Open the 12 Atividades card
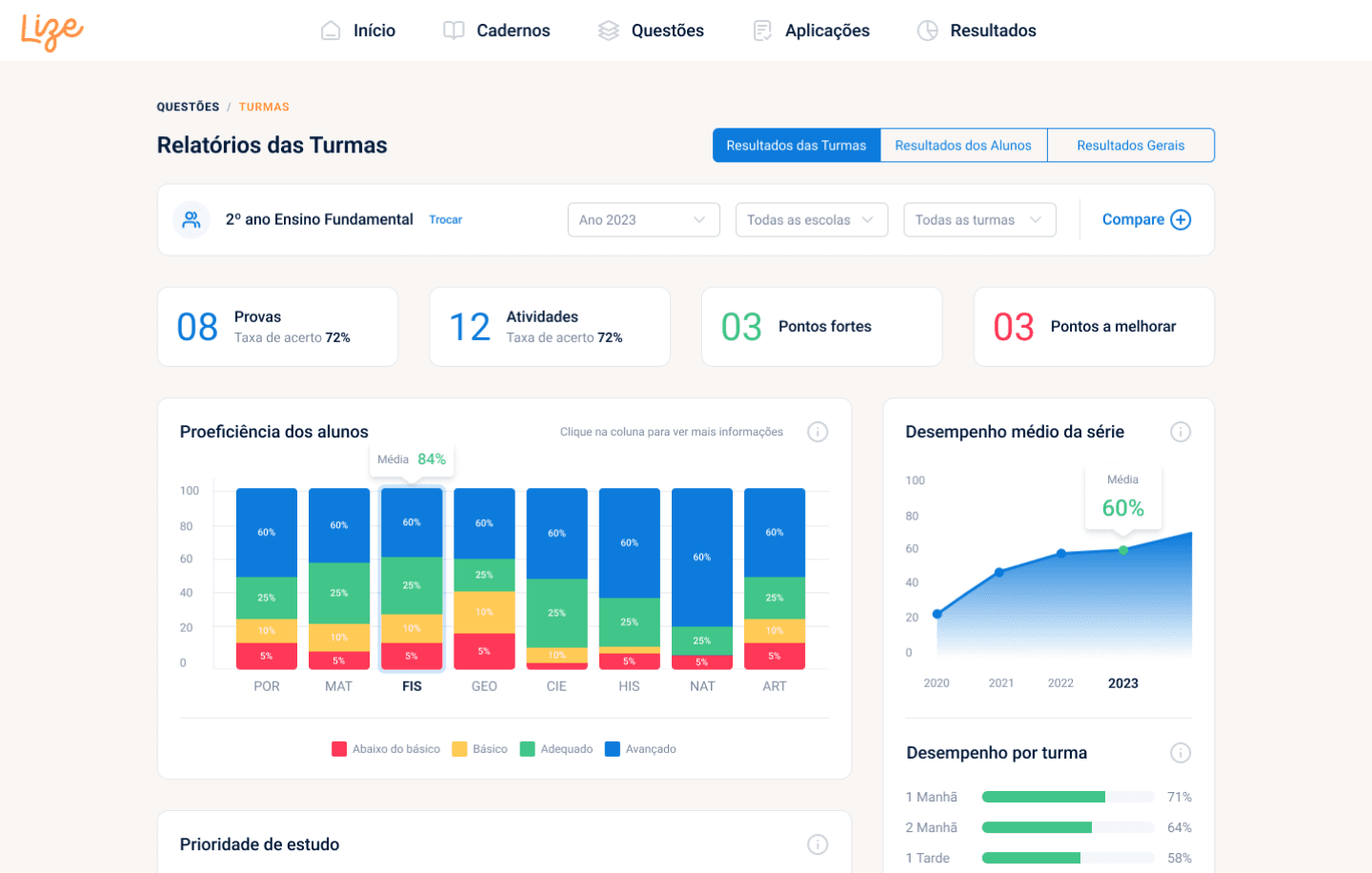 pos(550,327)
